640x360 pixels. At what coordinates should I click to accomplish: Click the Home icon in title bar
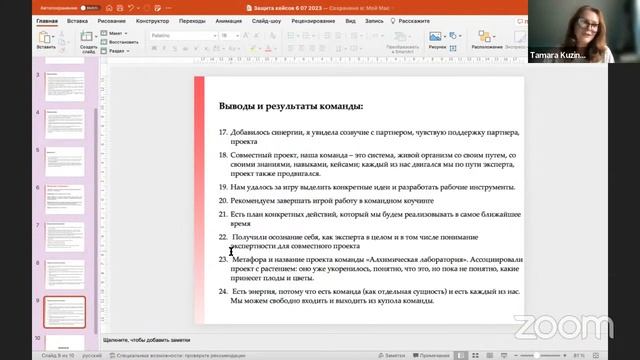109,8
